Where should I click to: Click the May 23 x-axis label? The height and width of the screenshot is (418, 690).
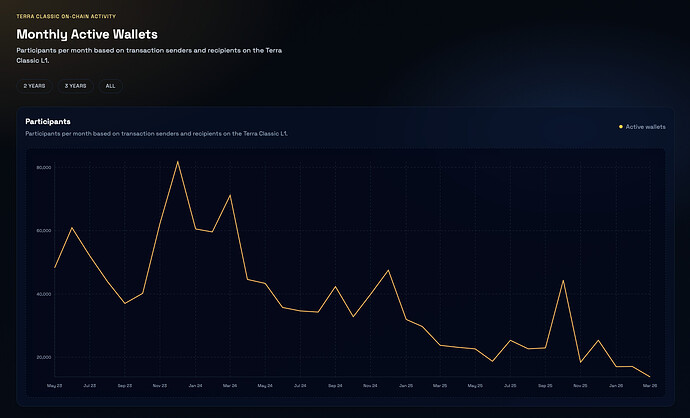[x=54, y=384]
